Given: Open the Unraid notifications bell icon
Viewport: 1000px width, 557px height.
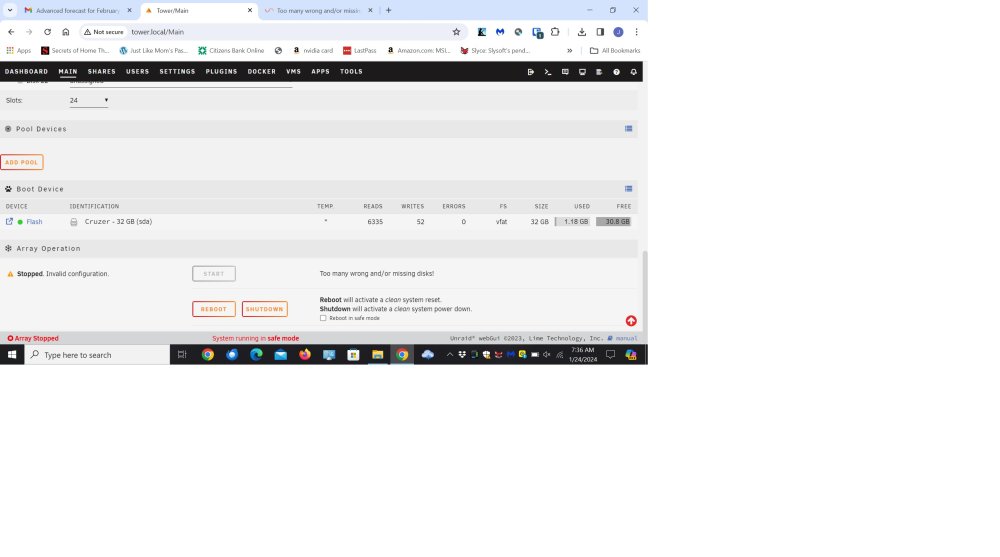Looking at the screenshot, I should 633,72.
